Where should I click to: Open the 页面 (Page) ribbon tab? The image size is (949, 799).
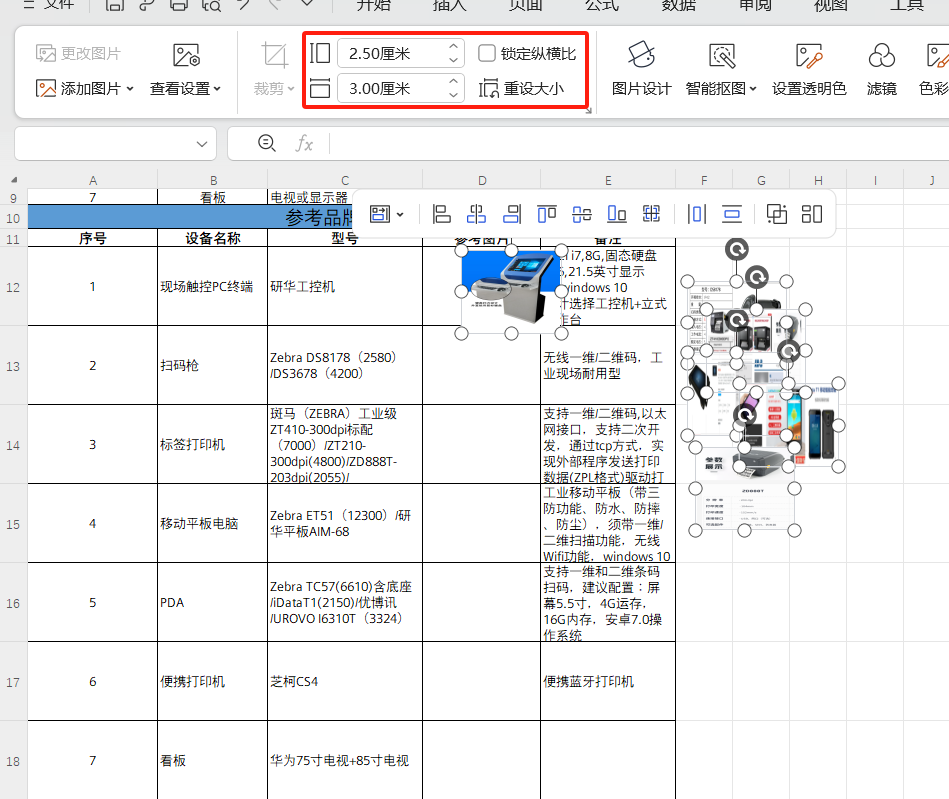pos(525,5)
